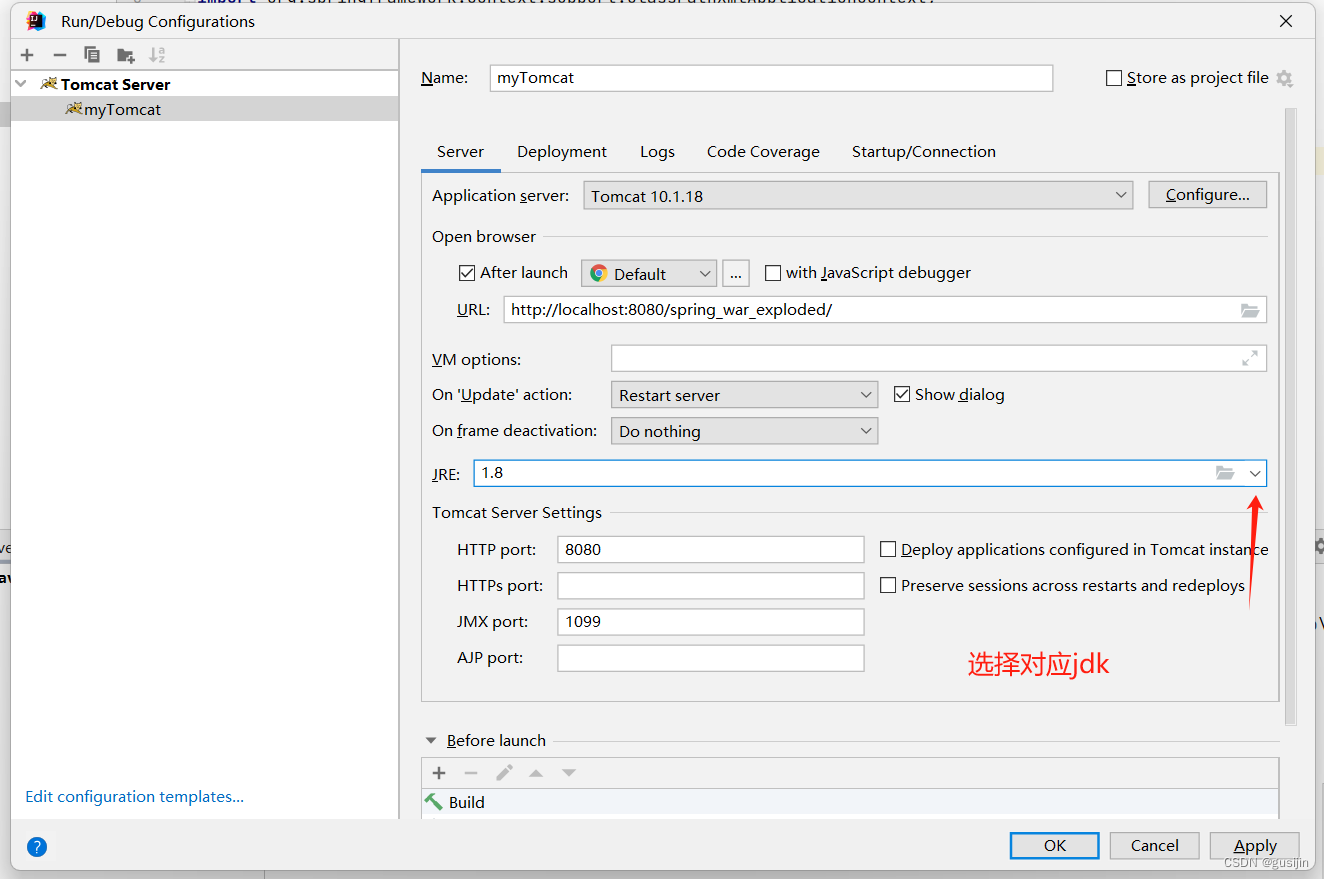Screen dimensions: 1324x879
Task: Sort configurations alphabetically
Action: [157, 55]
